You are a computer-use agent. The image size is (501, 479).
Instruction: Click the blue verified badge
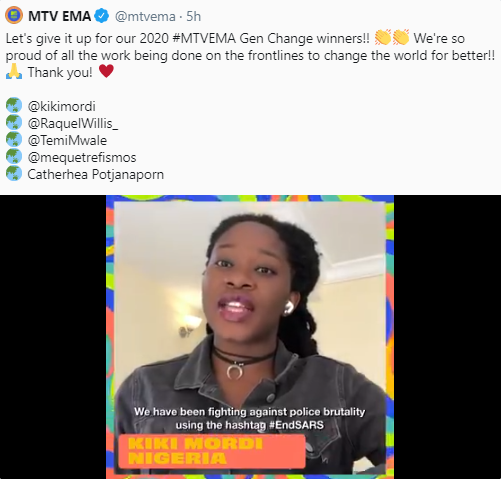(x=102, y=16)
